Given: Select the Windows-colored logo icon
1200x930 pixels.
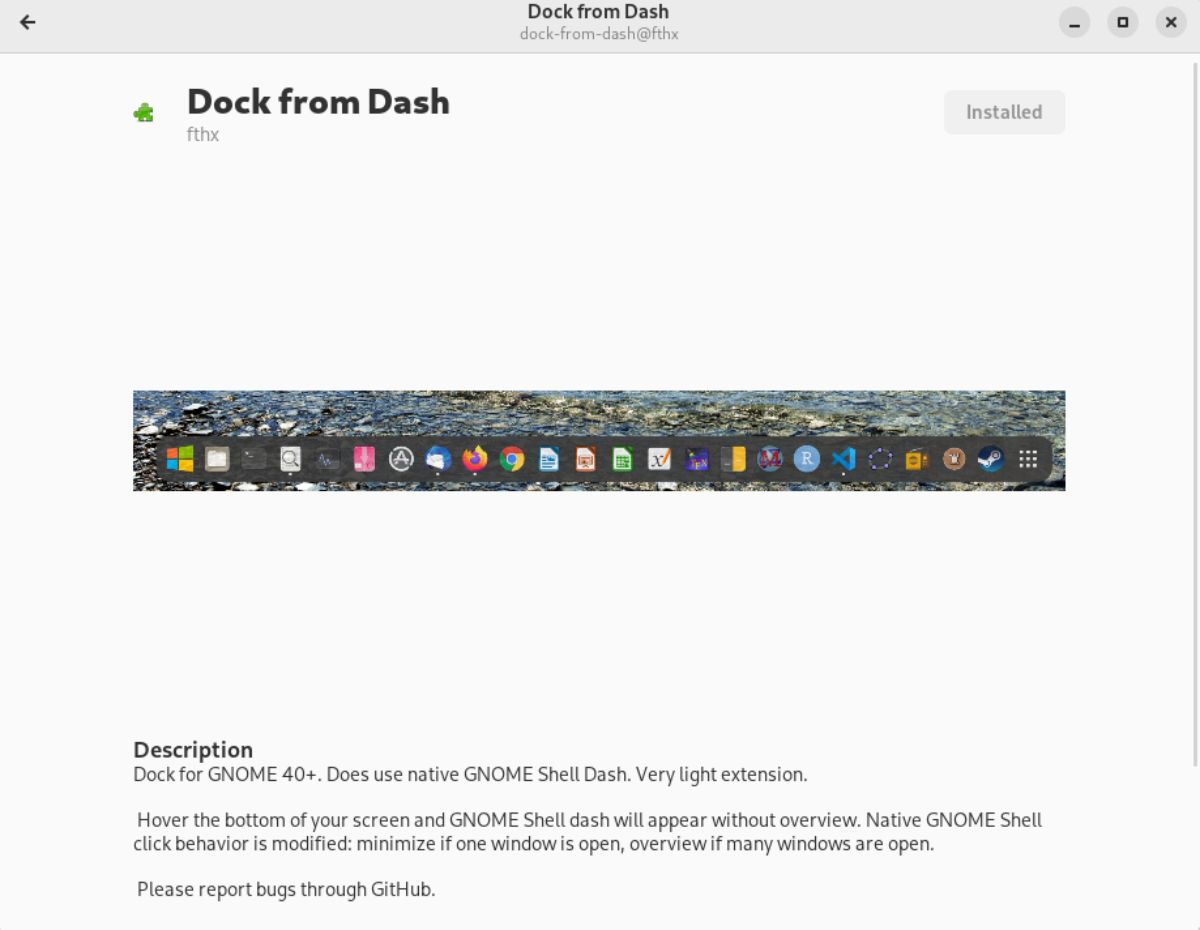Looking at the screenshot, I should point(180,460).
